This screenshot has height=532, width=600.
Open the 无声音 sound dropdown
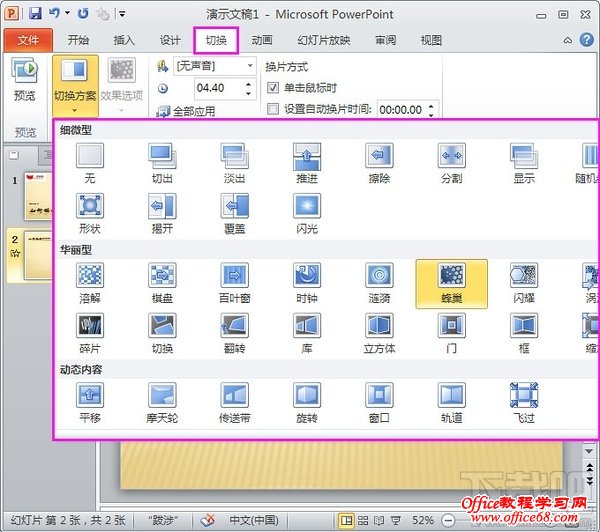[x=249, y=66]
